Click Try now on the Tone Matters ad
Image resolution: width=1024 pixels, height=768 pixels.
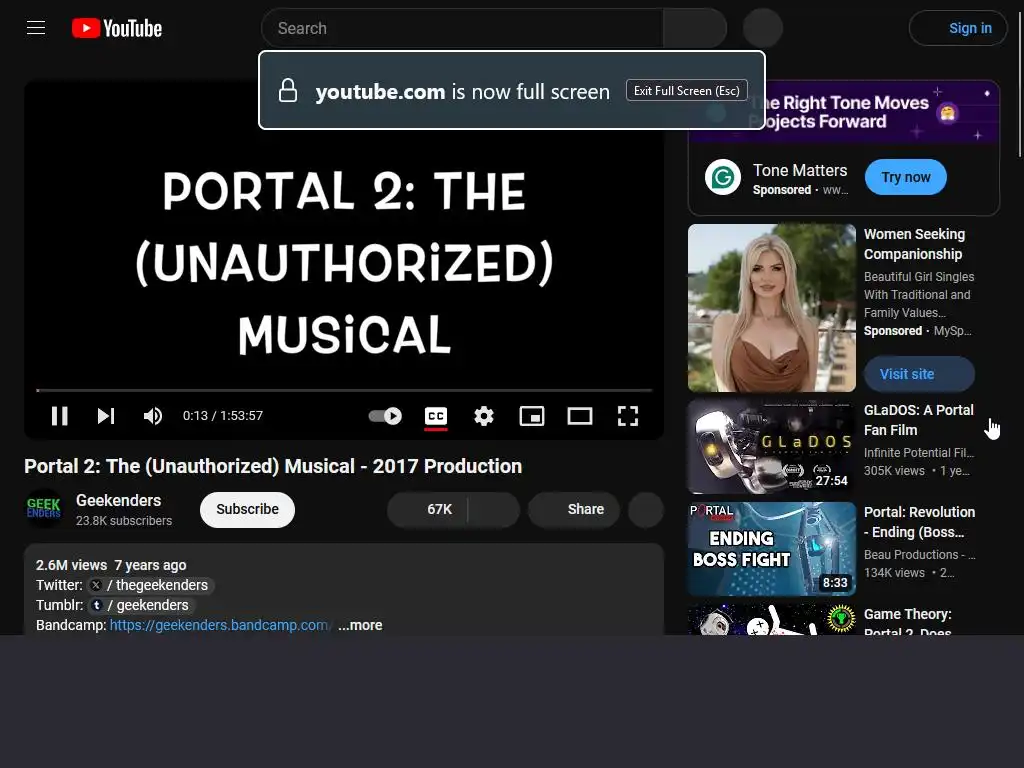click(x=906, y=177)
